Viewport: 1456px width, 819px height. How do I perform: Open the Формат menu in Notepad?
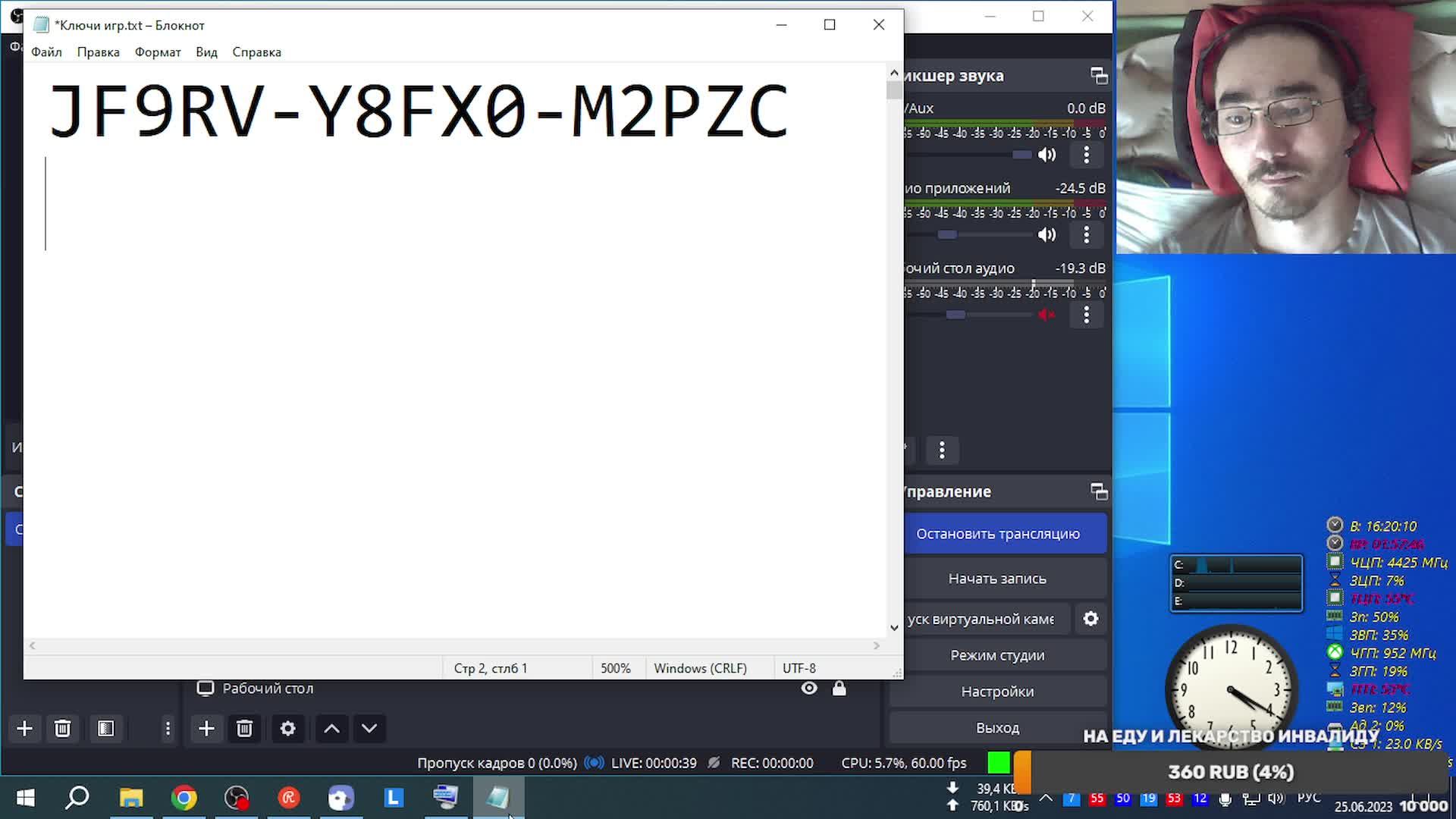coord(158,52)
